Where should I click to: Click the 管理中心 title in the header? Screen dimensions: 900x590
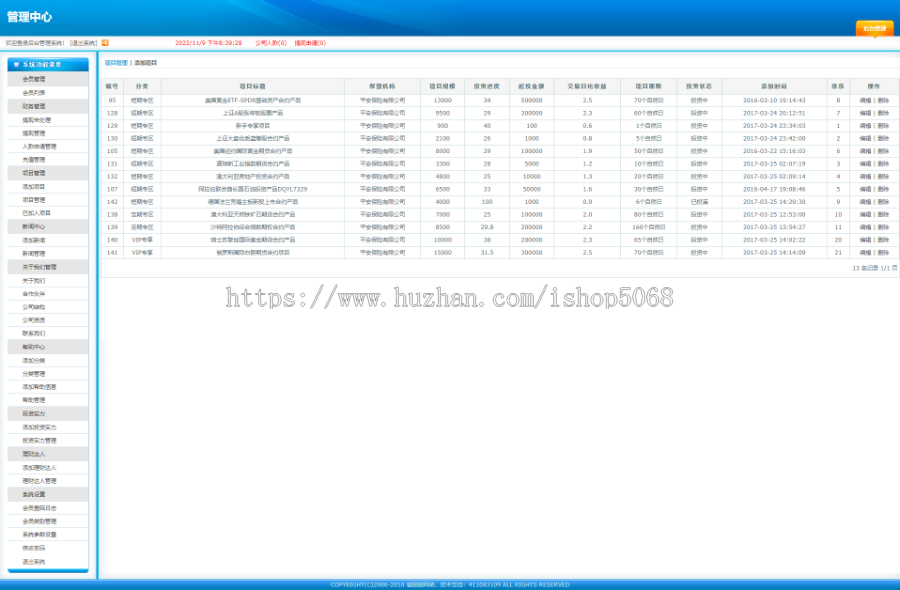coord(29,17)
